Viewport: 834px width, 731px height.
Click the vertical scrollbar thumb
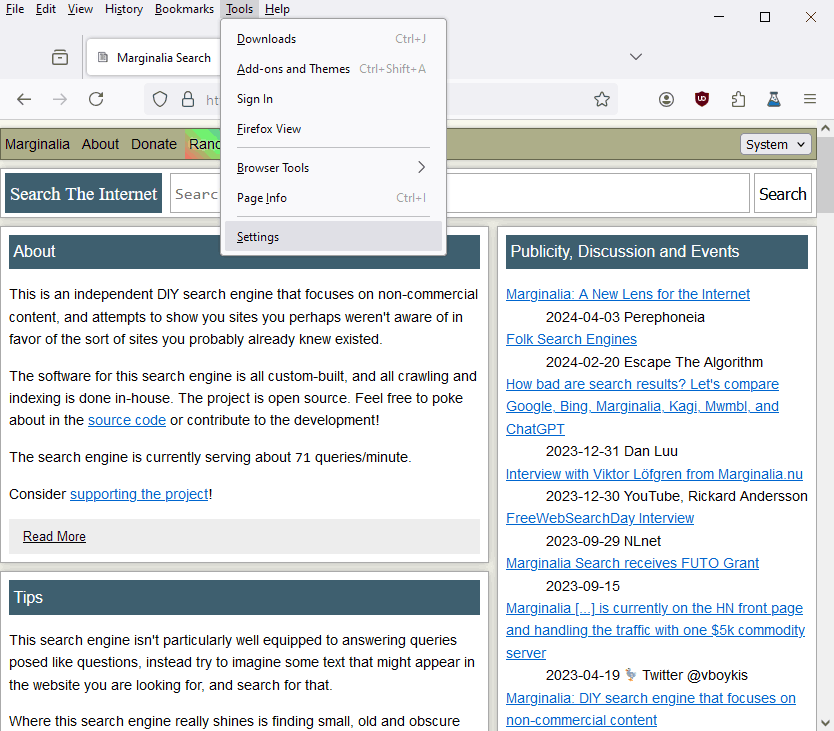825,175
